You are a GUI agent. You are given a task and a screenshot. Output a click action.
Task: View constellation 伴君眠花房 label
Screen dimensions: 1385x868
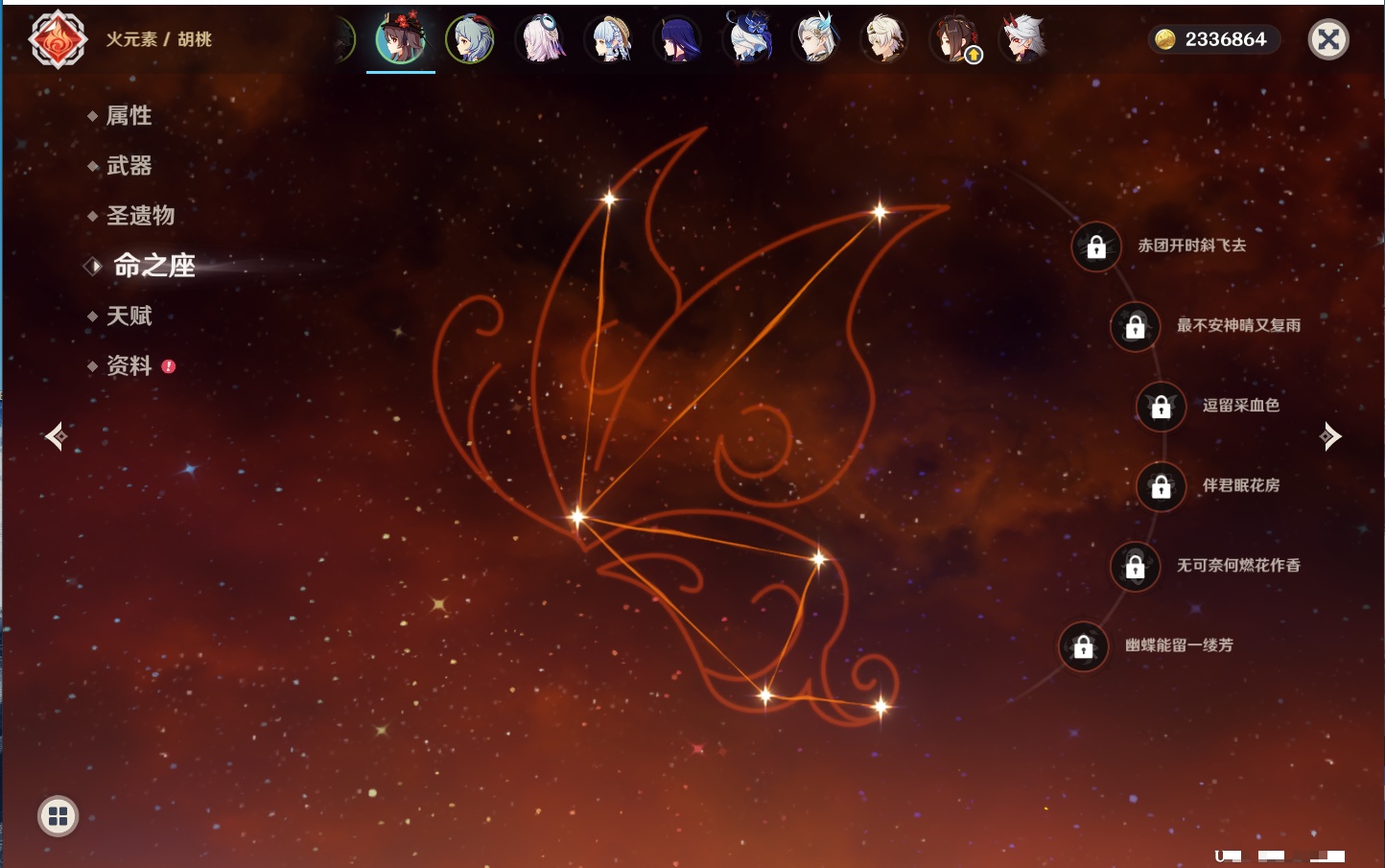point(1241,485)
